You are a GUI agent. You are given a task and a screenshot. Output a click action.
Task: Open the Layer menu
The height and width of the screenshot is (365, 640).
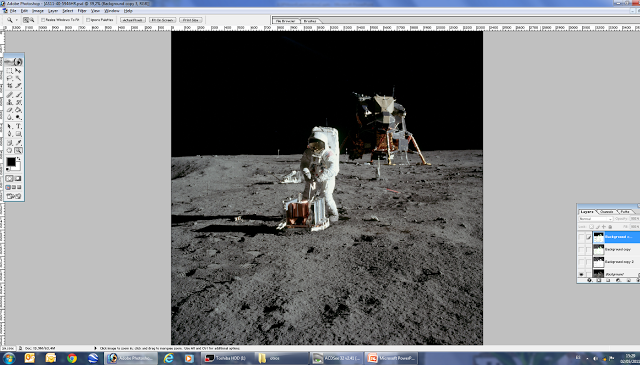click(x=53, y=11)
